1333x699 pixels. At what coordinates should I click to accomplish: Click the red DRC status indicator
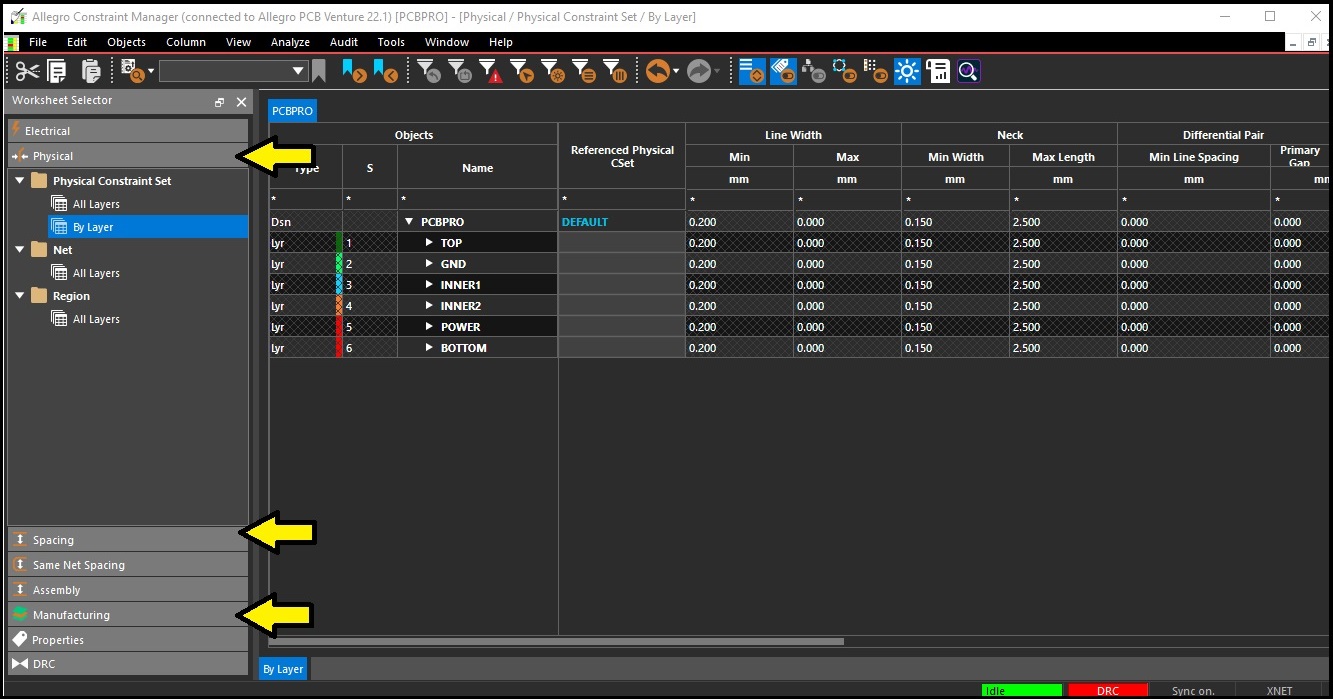pyautogui.click(x=1106, y=690)
